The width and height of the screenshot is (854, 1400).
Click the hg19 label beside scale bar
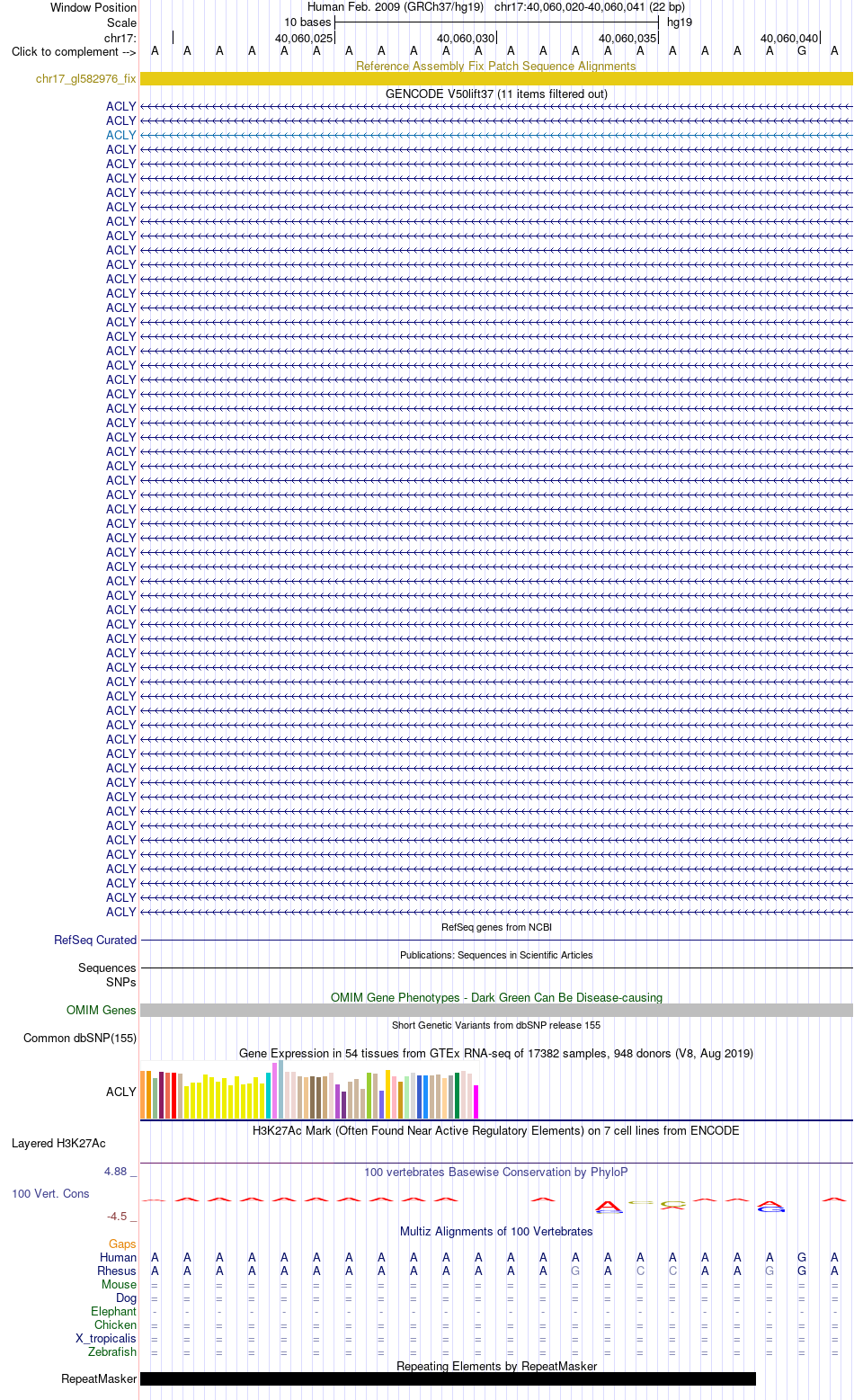pos(680,22)
